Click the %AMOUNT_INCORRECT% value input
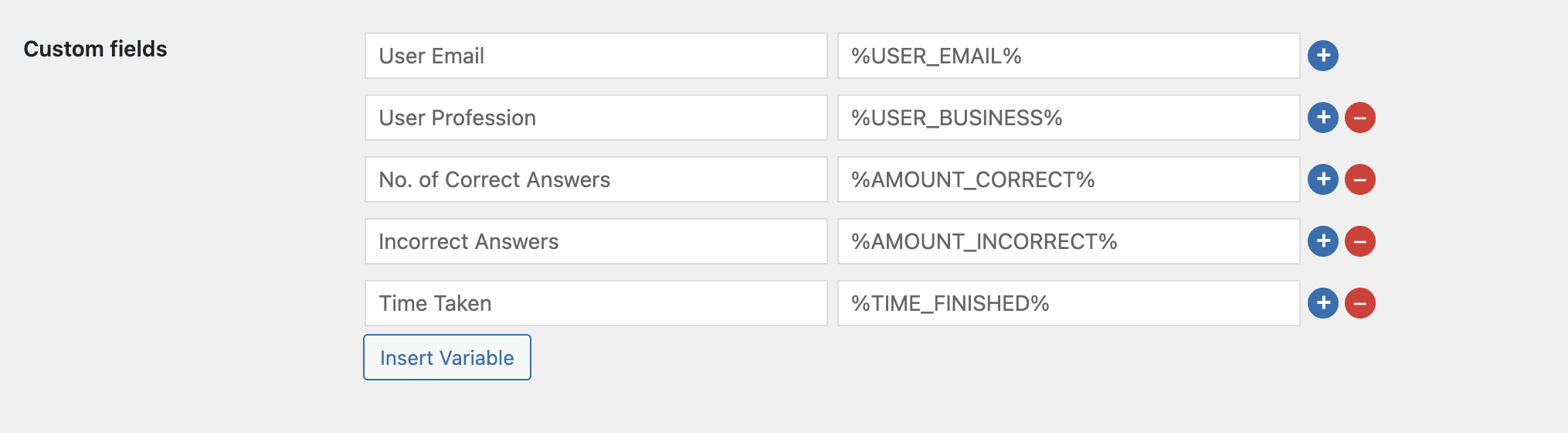Viewport: 1568px width, 433px height. (1068, 241)
